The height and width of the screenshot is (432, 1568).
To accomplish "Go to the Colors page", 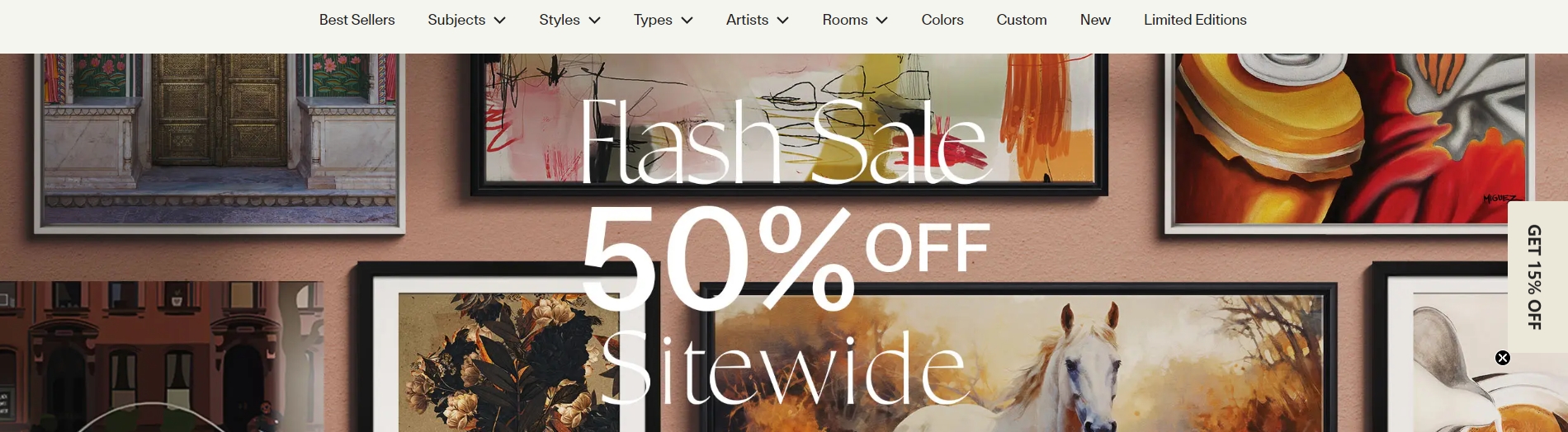I will (x=942, y=20).
